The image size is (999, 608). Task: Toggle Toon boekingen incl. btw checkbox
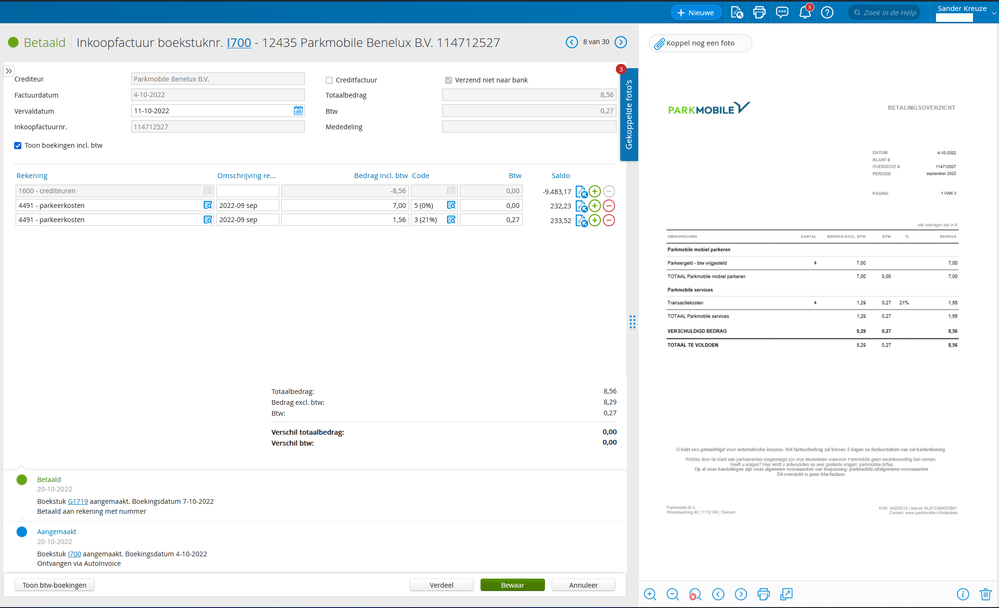pyautogui.click(x=18, y=145)
